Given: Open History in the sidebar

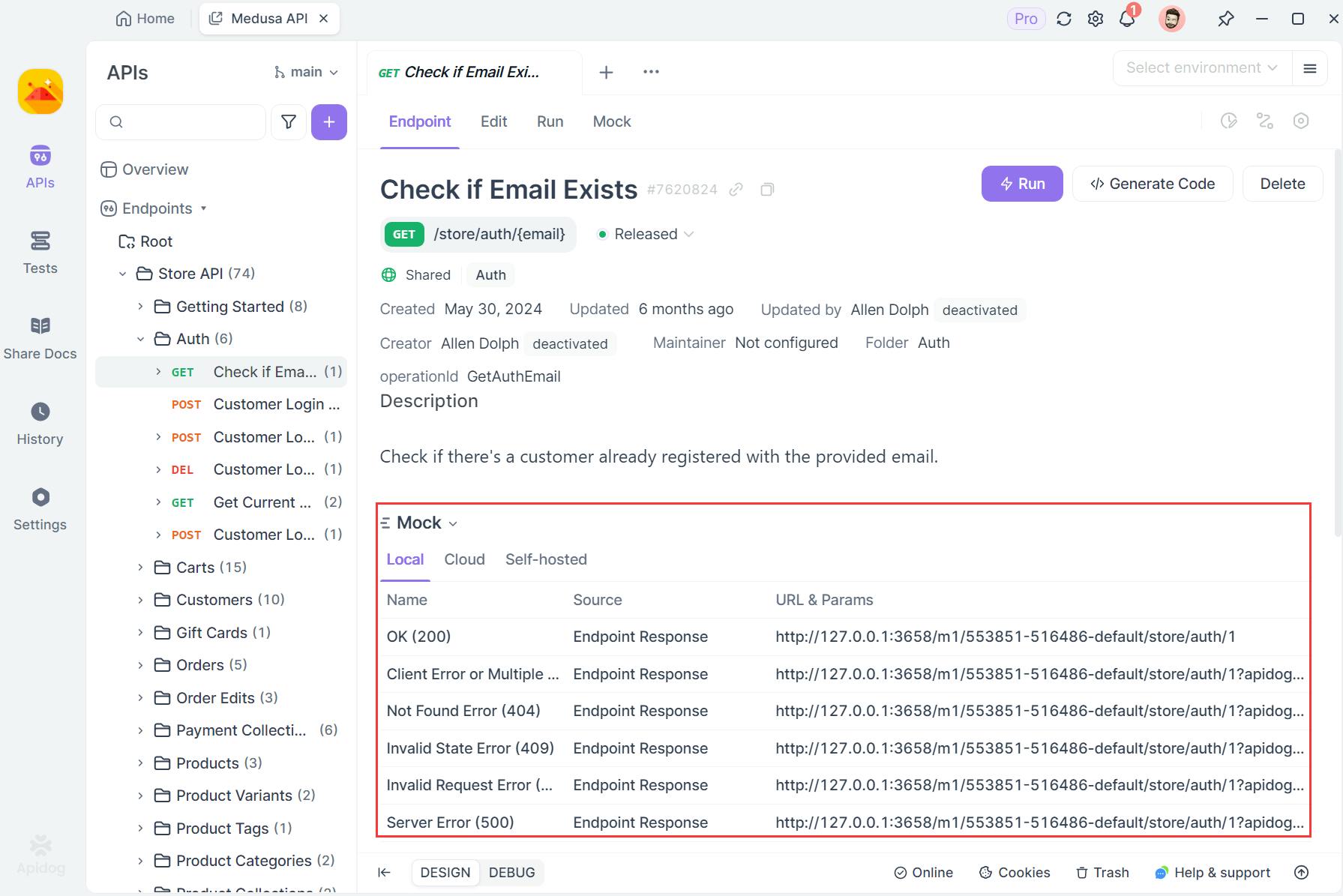Looking at the screenshot, I should 40,424.
